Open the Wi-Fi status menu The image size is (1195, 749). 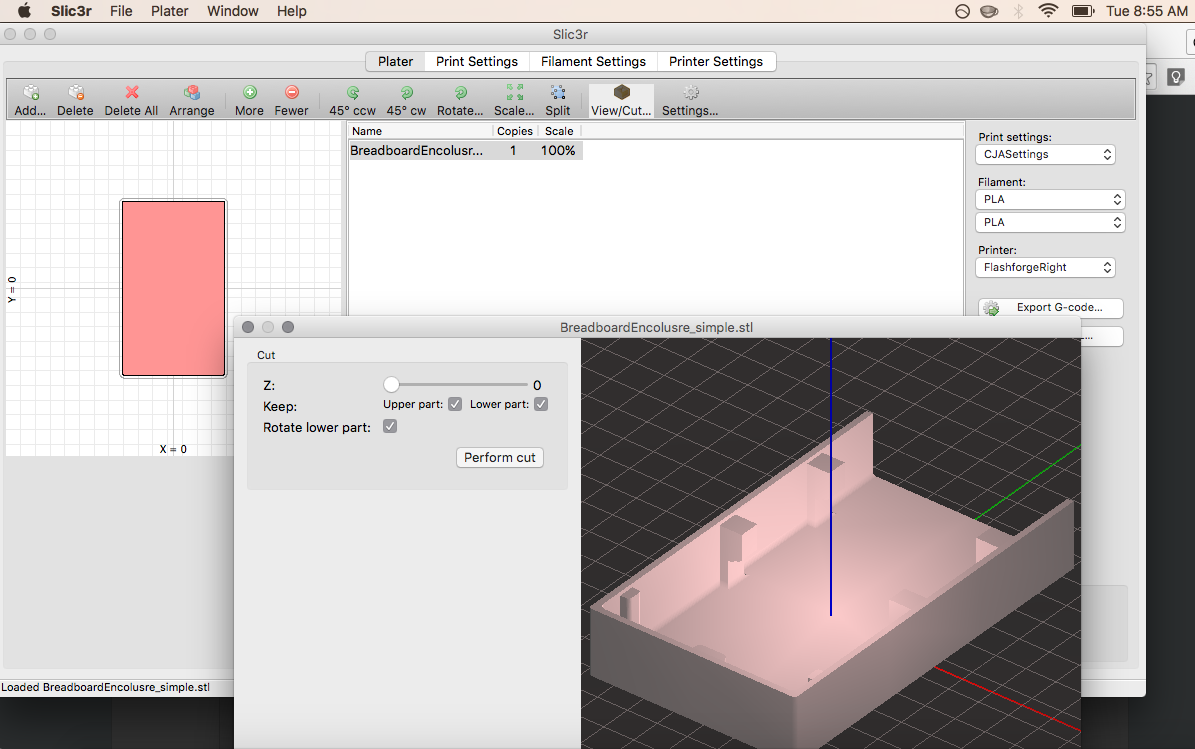click(x=1049, y=11)
